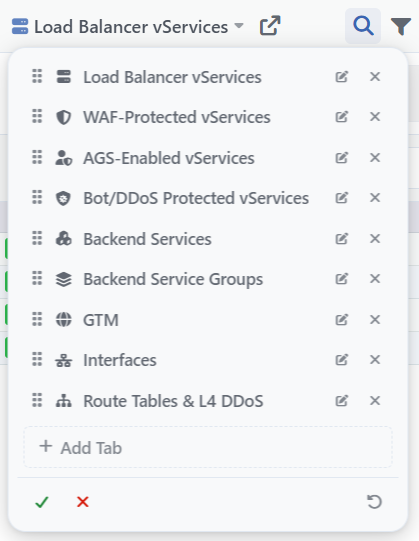Select Backend Service Groups entry
The image size is (419, 541).
(173, 279)
